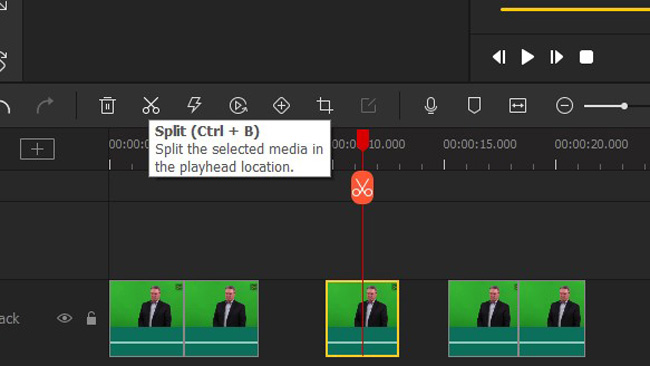Screen dimensions: 650x366
Task: Click the crop tool icon
Action: click(325, 105)
